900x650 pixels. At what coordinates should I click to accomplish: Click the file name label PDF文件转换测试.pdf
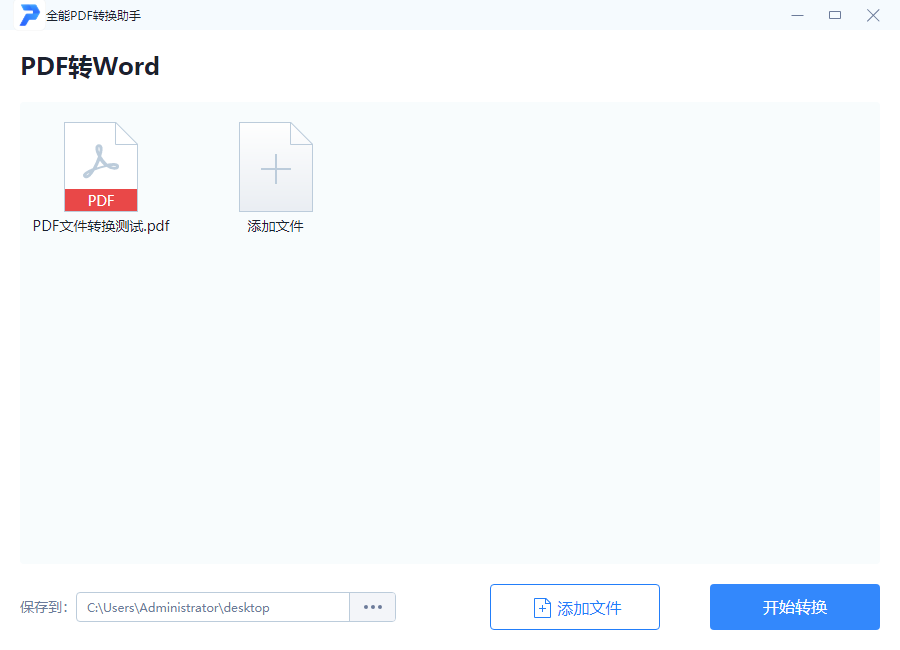[x=101, y=226]
